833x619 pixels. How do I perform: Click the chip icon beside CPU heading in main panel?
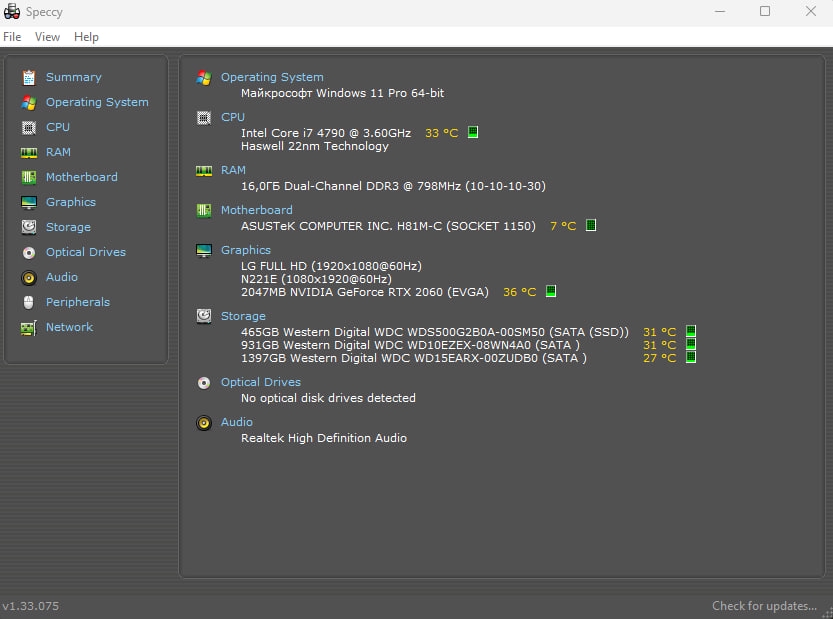[203, 117]
